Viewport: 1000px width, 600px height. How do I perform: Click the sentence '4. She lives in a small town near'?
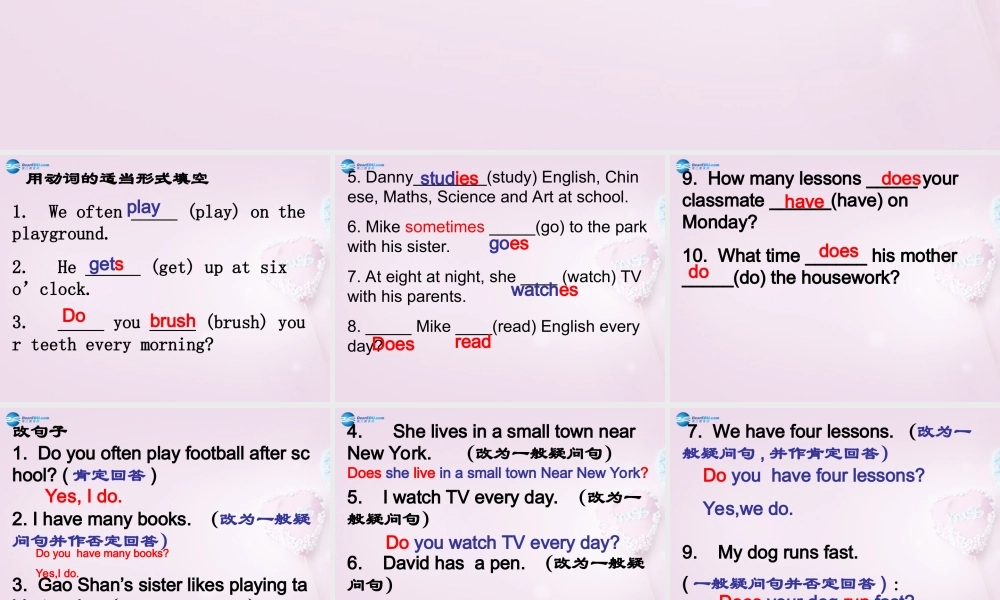point(491,432)
